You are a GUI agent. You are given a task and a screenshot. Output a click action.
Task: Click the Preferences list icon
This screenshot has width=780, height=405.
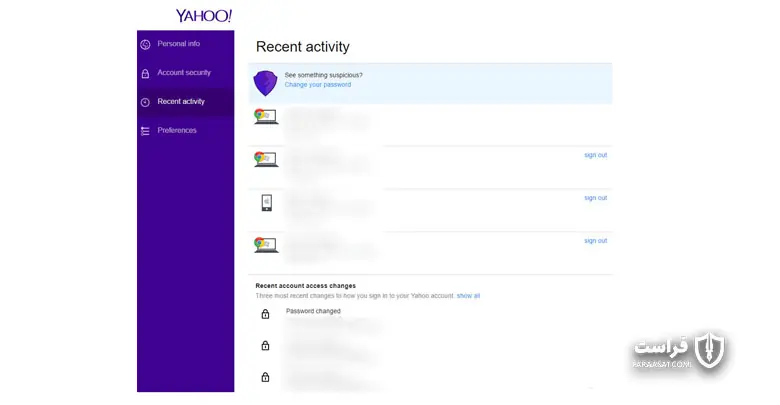[145, 131]
